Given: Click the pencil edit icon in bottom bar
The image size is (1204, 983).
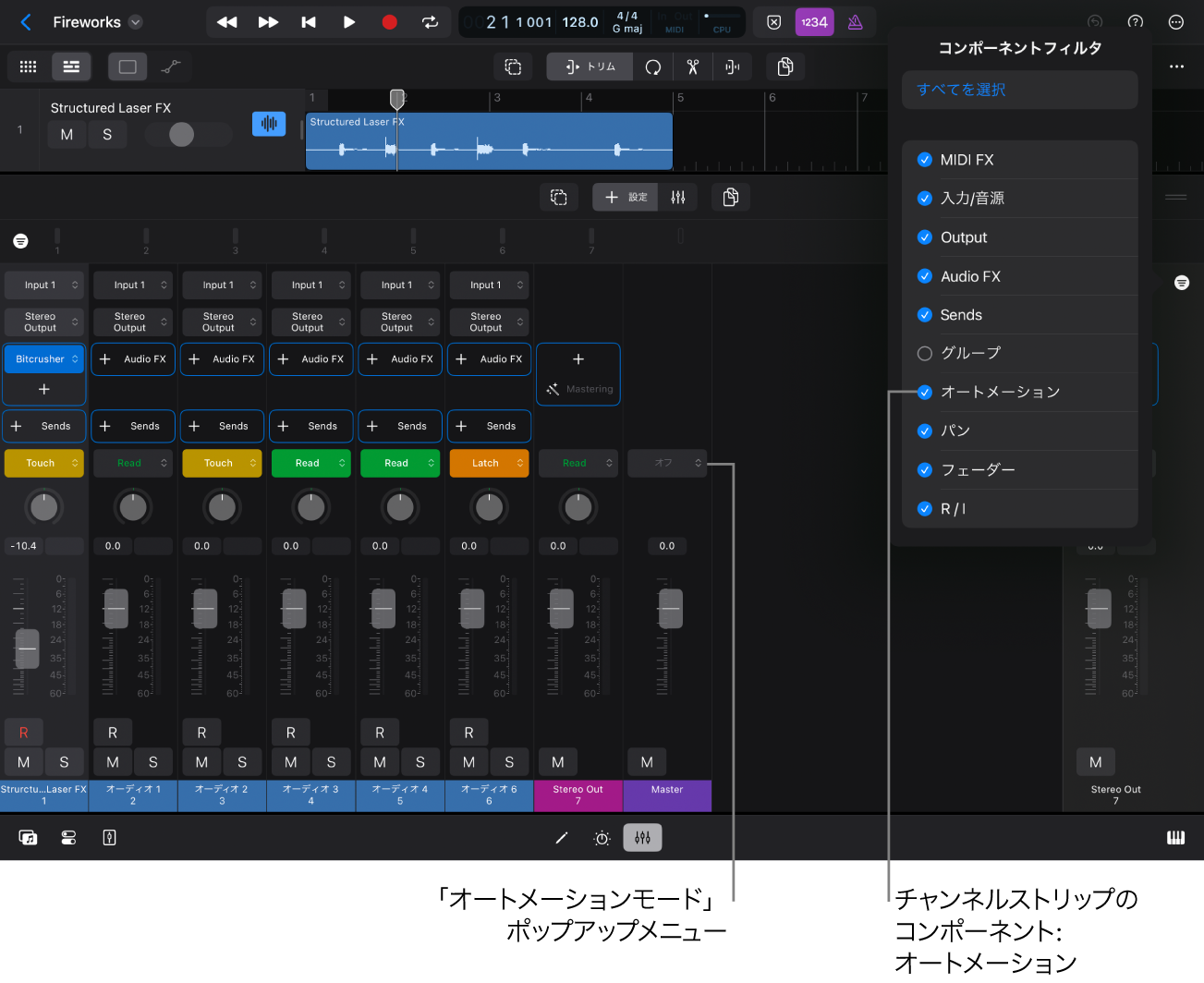Looking at the screenshot, I should 561,838.
